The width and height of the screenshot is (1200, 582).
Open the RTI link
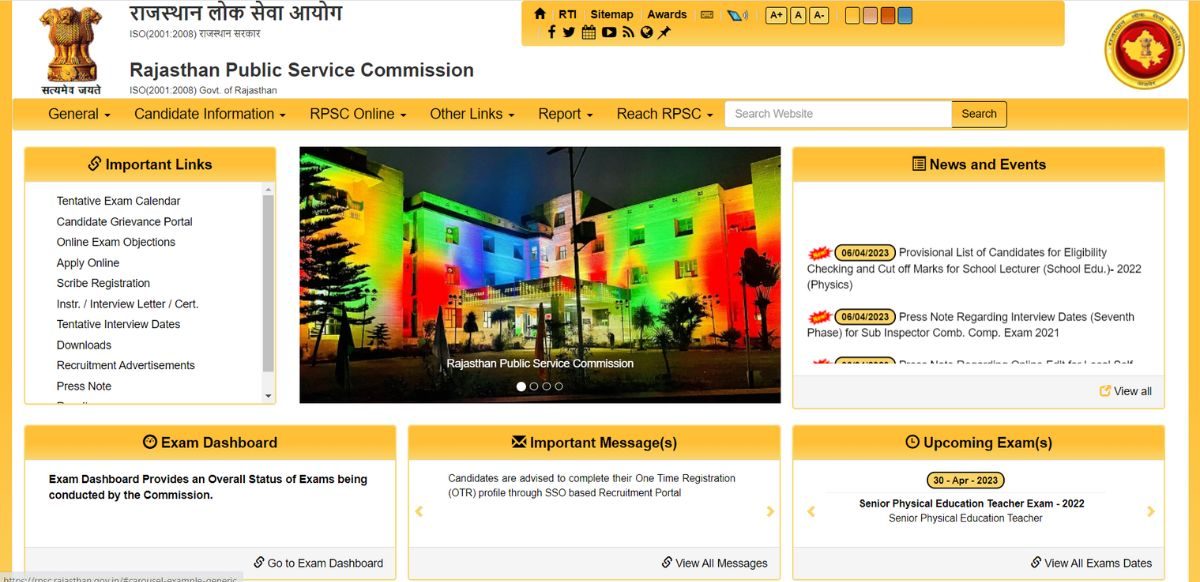click(567, 14)
